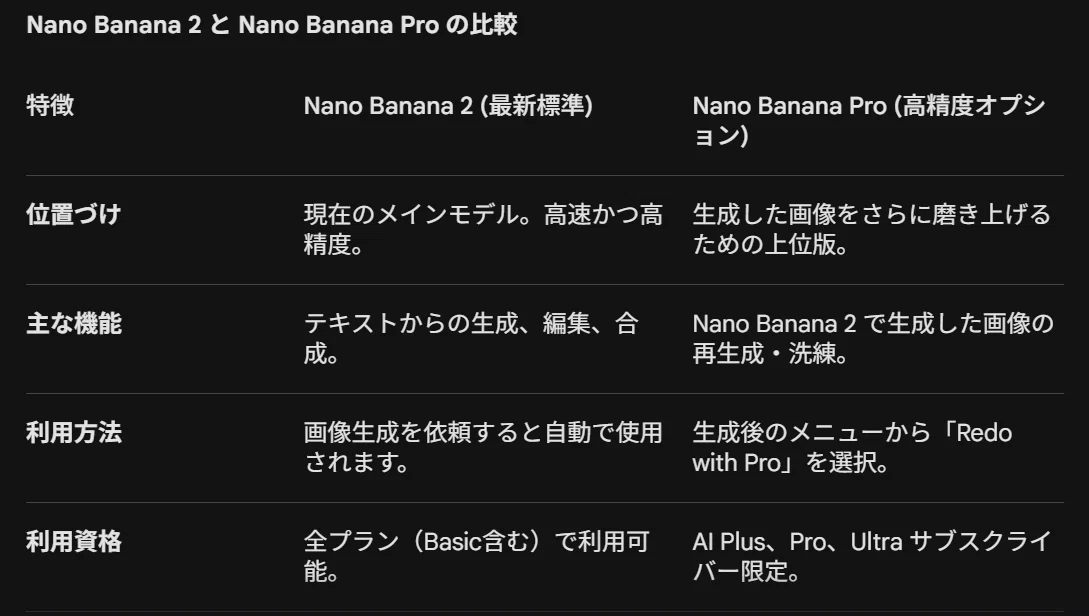Click the 画像生成を依頼すると自動で使用 cell

483,447
